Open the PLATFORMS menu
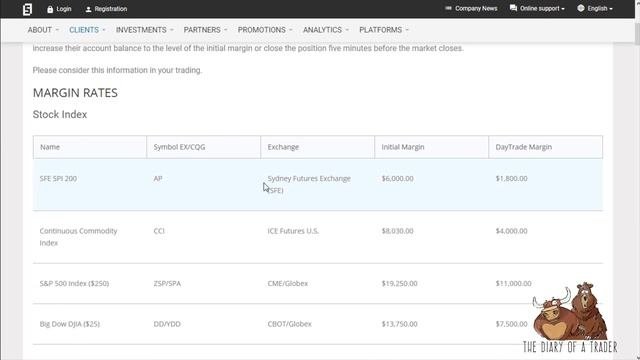The height and width of the screenshot is (360, 640). (x=384, y=30)
